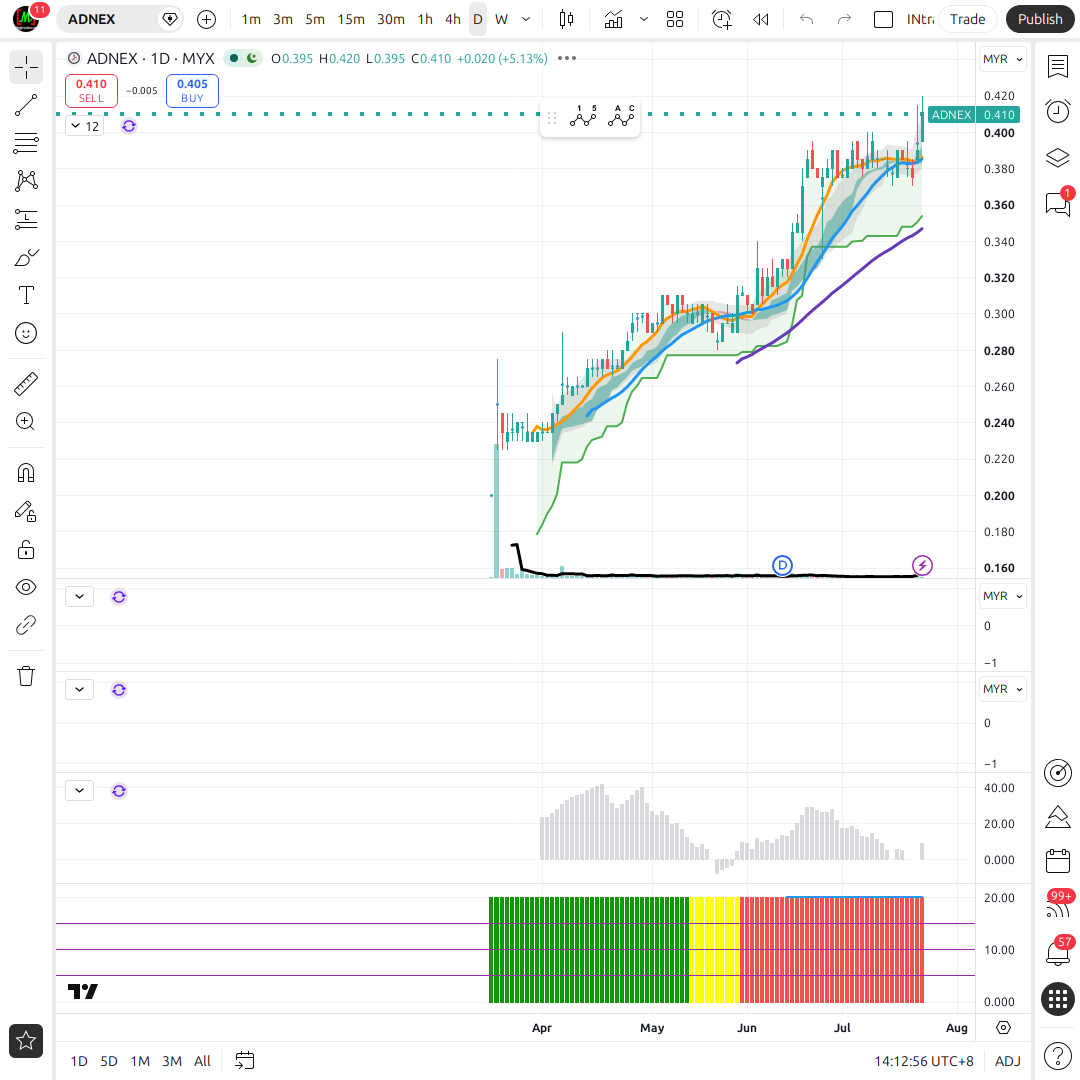This screenshot has height=1080, width=1080.
Task: Toggle ADJ adjusted data setting
Action: (1008, 1061)
